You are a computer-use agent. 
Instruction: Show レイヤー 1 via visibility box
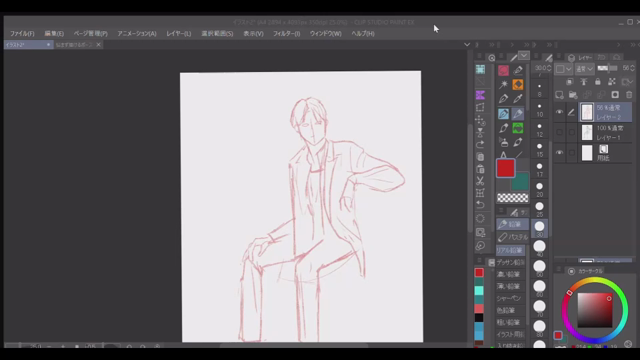tap(559, 132)
